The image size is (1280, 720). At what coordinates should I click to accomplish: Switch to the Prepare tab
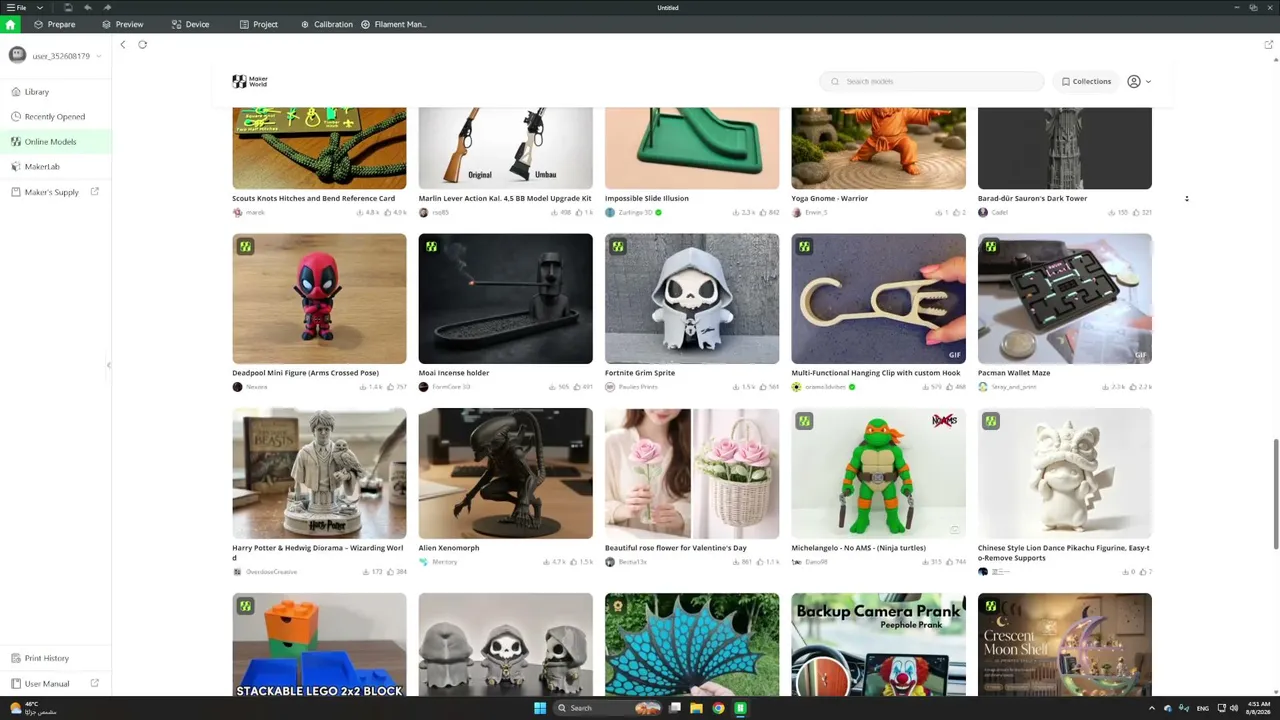pos(54,24)
